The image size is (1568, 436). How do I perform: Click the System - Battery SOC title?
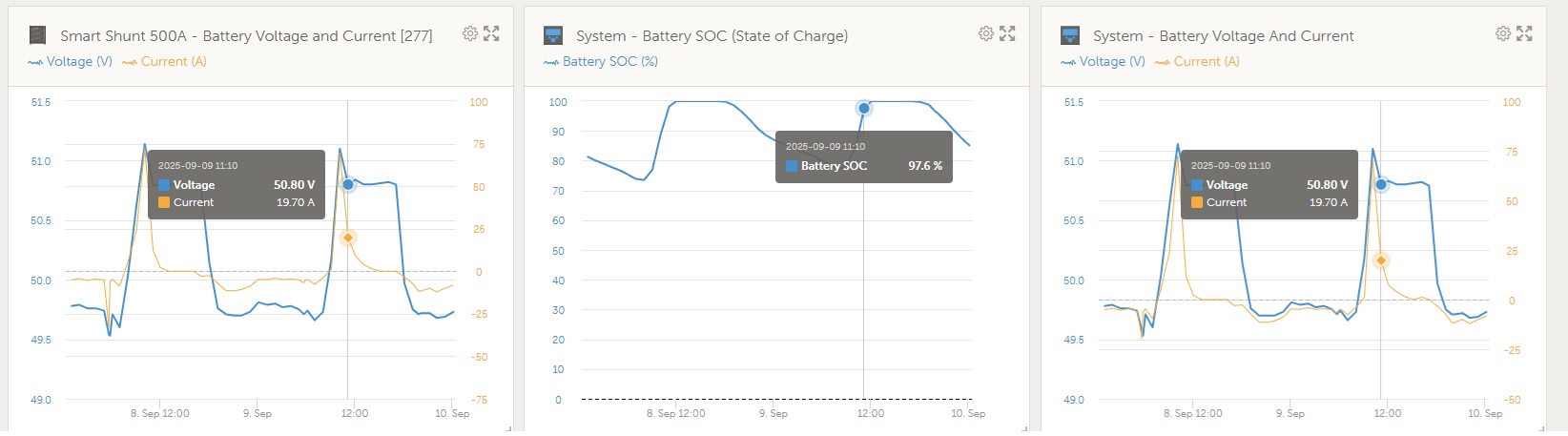pyautogui.click(x=712, y=36)
